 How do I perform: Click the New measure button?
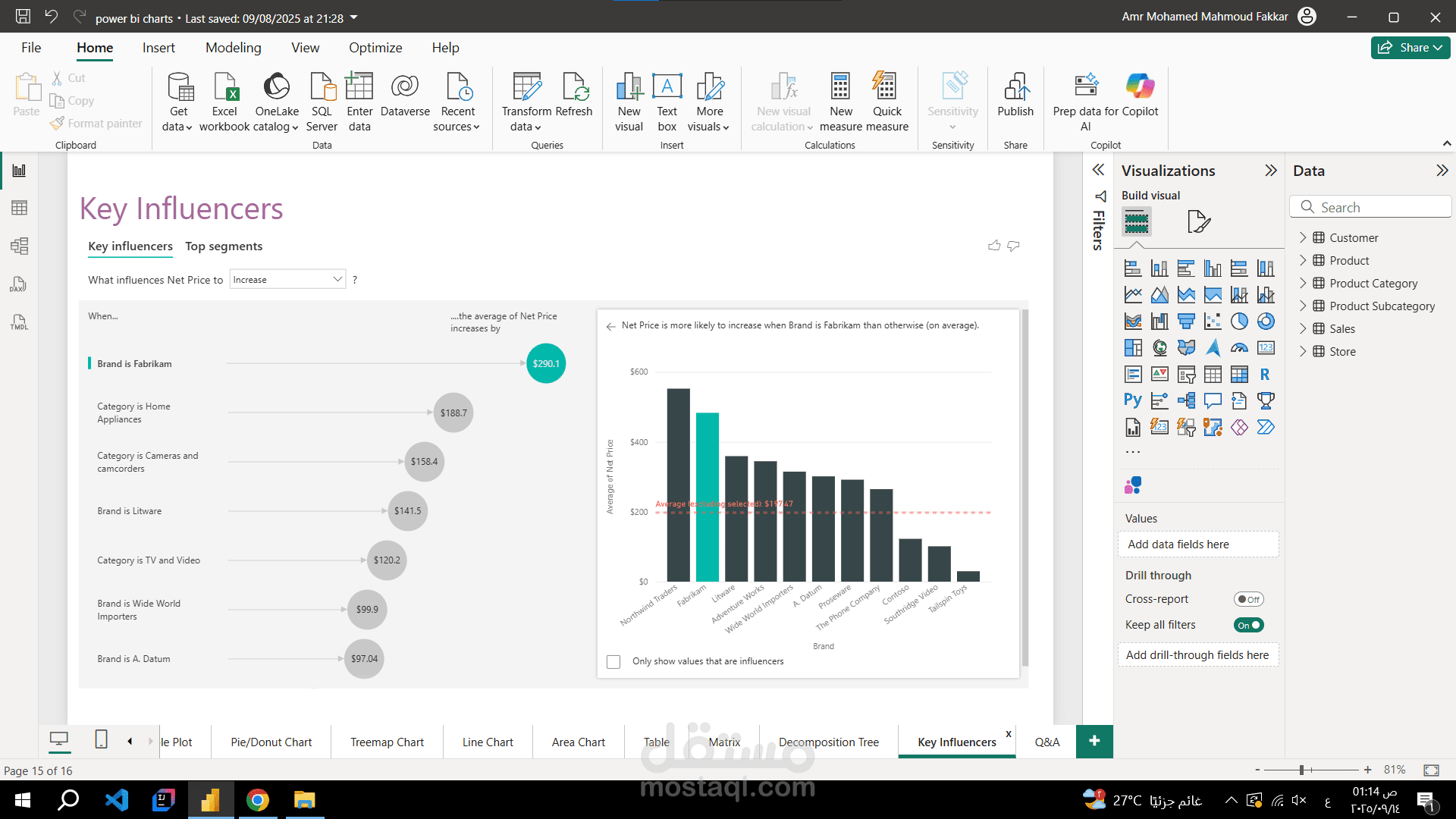coord(840,102)
